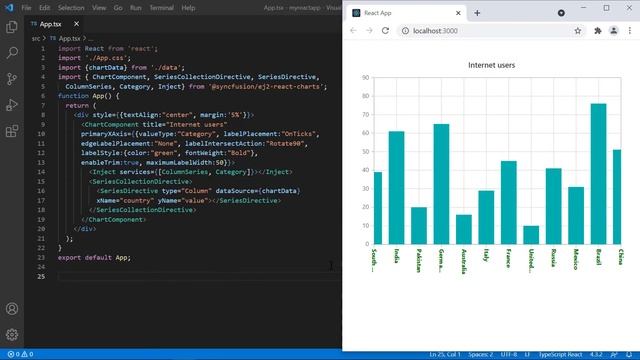The height and width of the screenshot is (360, 640).
Task: Open the notifications bell in the status bar
Action: pyautogui.click(x=629, y=354)
